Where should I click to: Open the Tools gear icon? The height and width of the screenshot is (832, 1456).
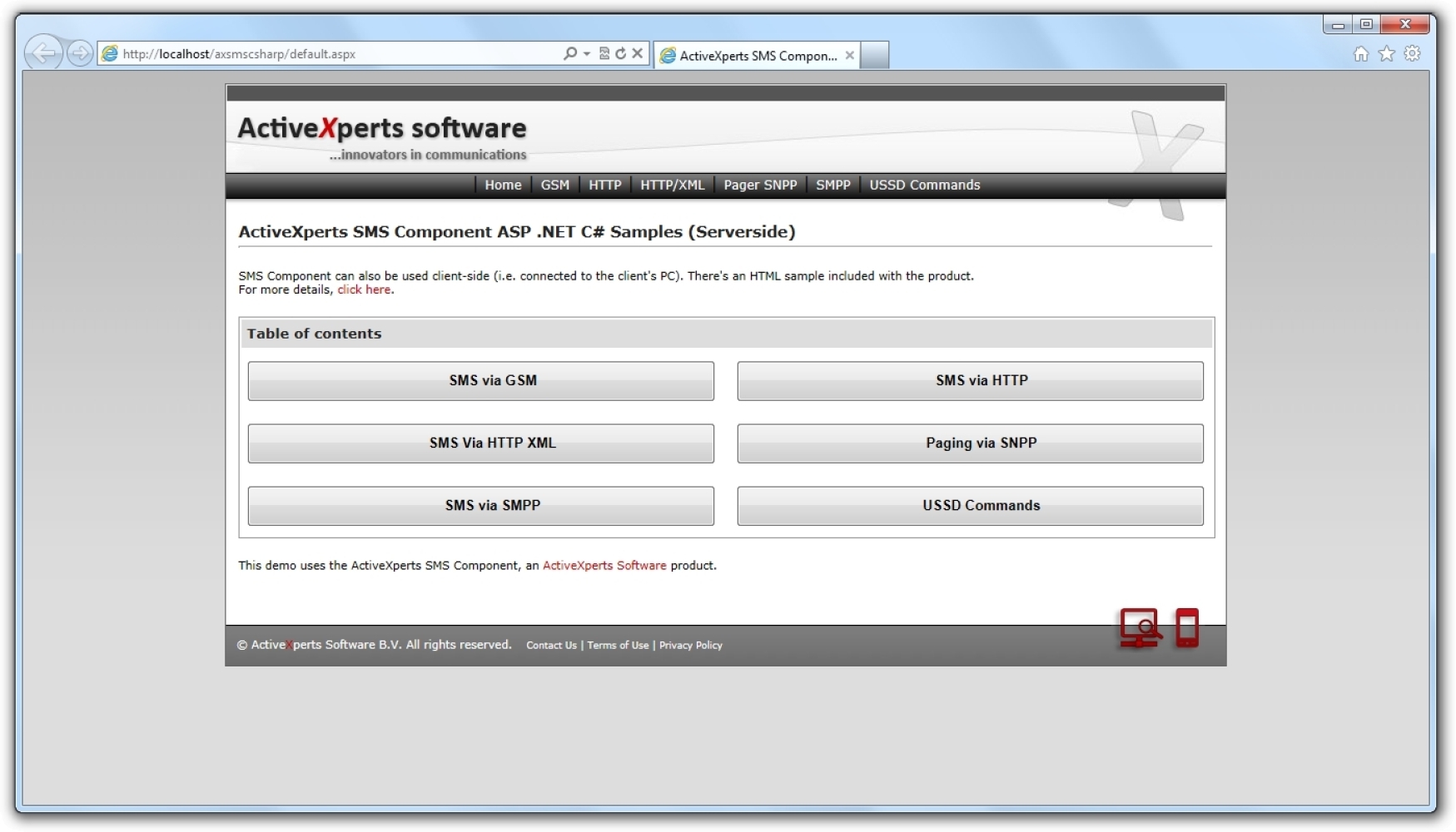pos(1413,53)
